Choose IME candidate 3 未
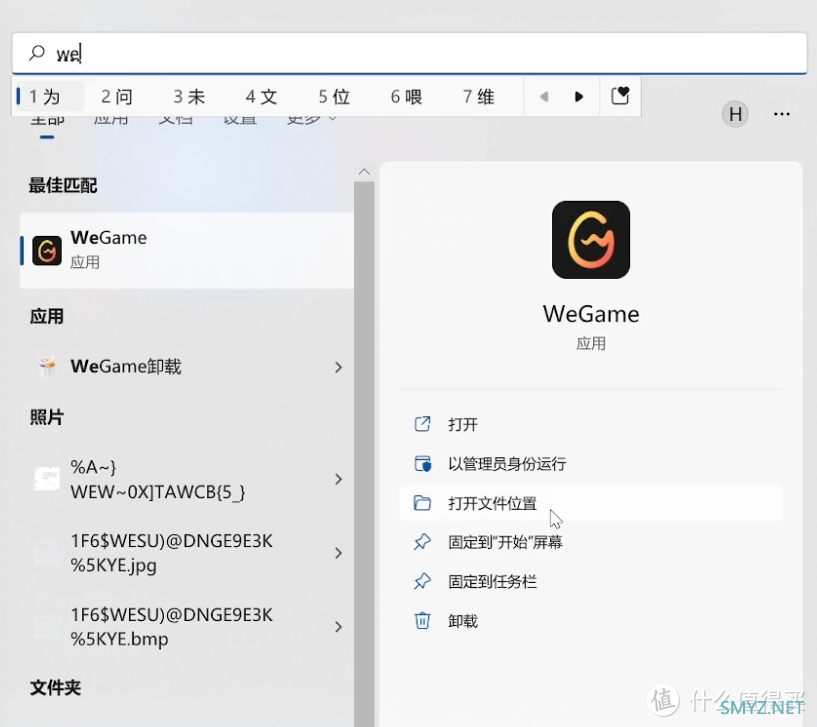Viewport: 817px width, 727px height. pyautogui.click(x=189, y=97)
